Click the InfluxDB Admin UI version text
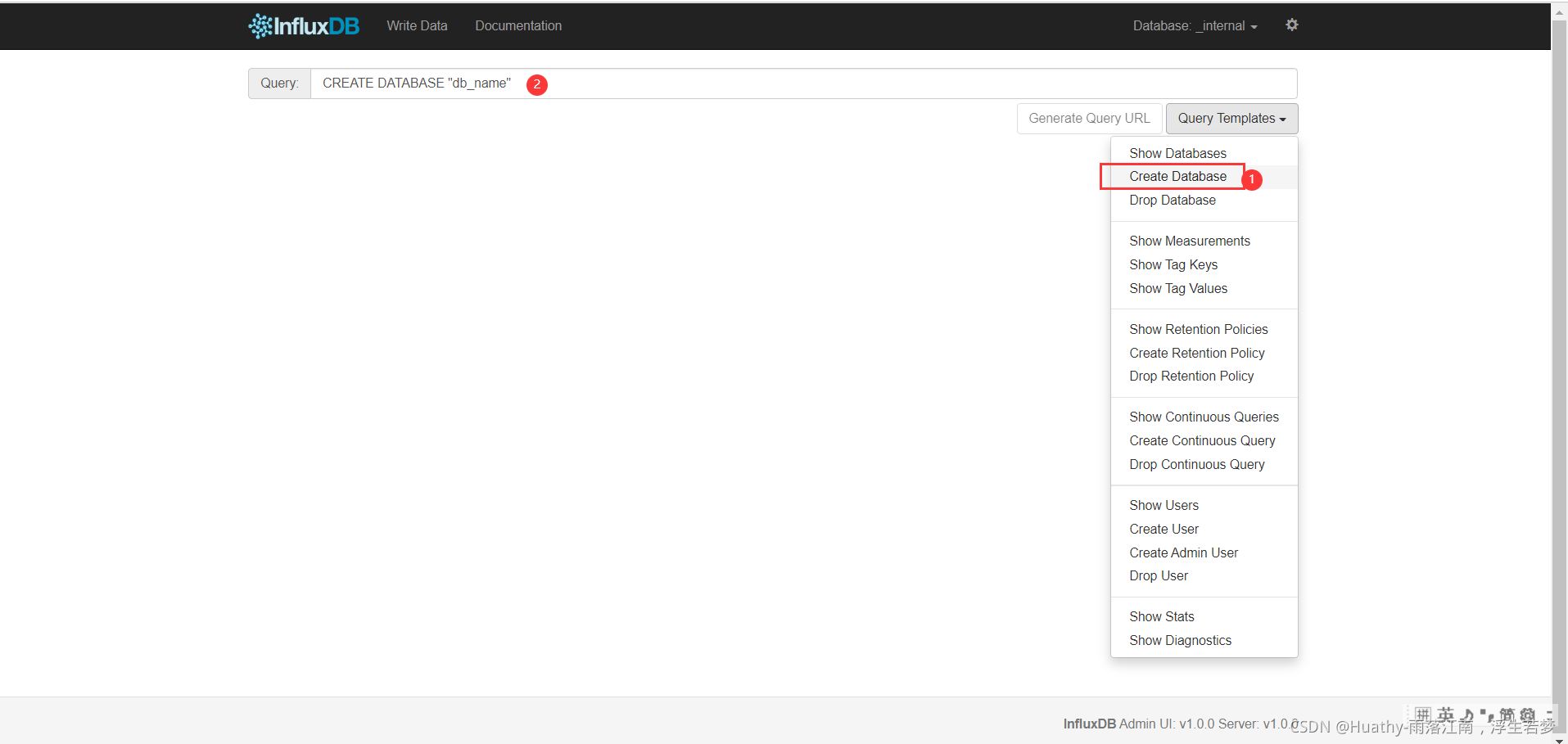This screenshot has height=744, width=1568. (x=1181, y=724)
